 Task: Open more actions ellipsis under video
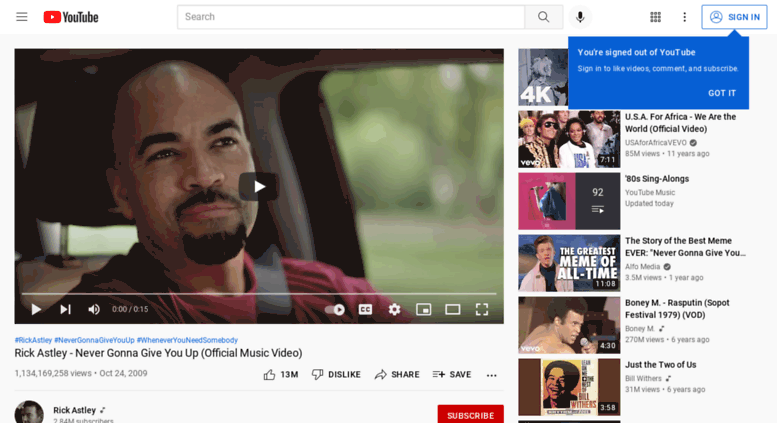coord(492,375)
